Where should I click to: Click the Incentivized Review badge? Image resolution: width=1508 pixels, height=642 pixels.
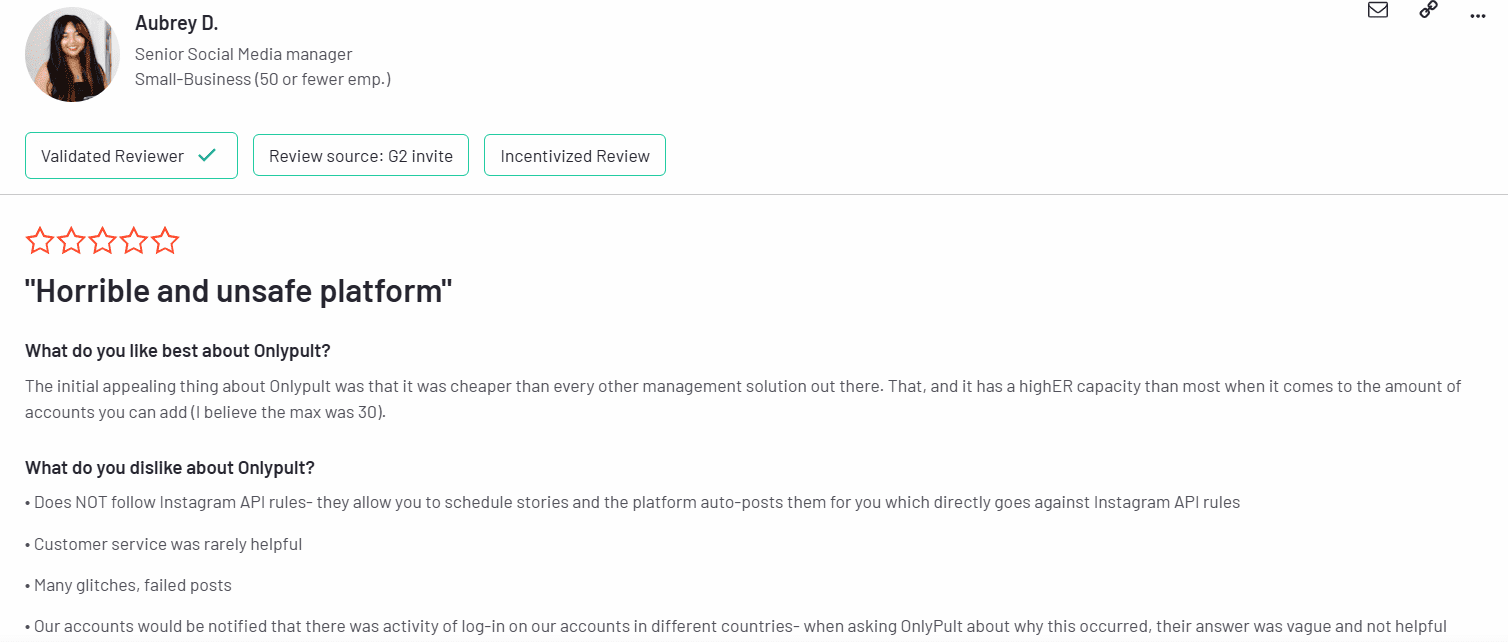click(575, 156)
